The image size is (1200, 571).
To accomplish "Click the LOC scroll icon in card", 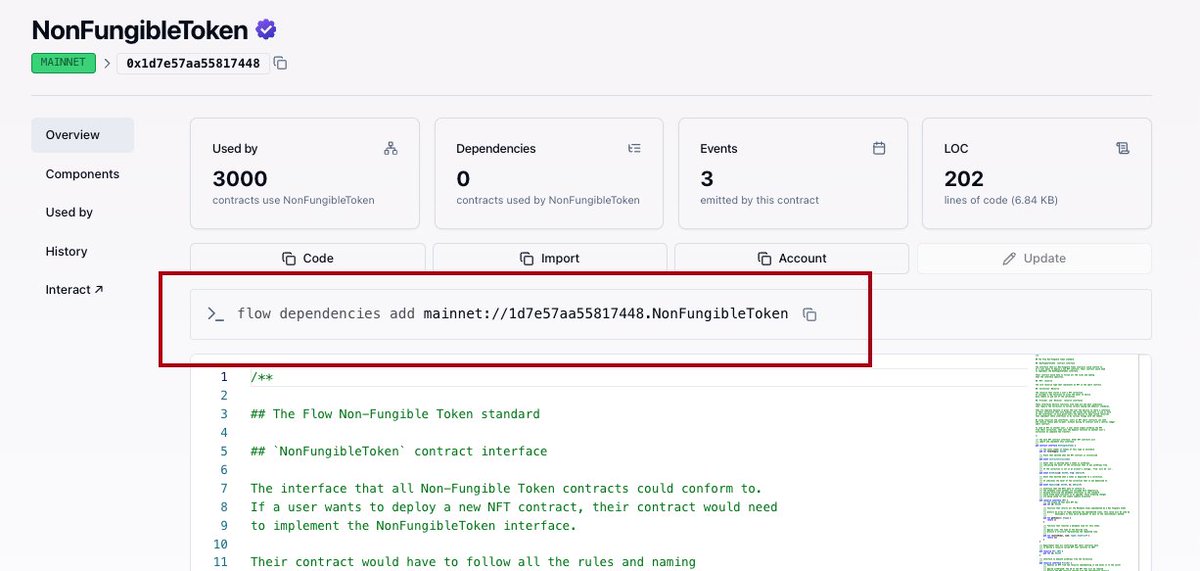I will click(x=1123, y=148).
